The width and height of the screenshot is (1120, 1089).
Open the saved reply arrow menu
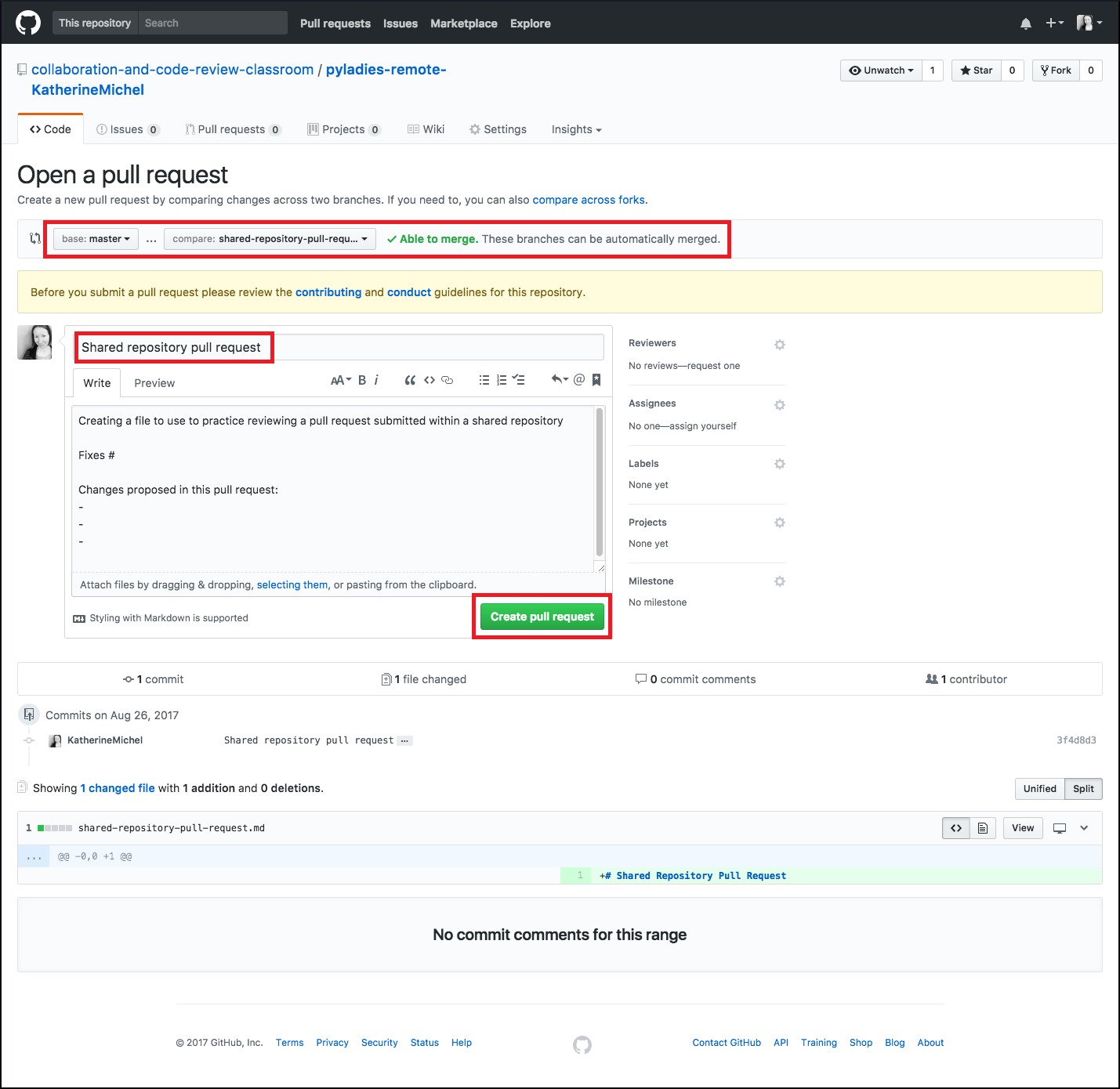560,380
